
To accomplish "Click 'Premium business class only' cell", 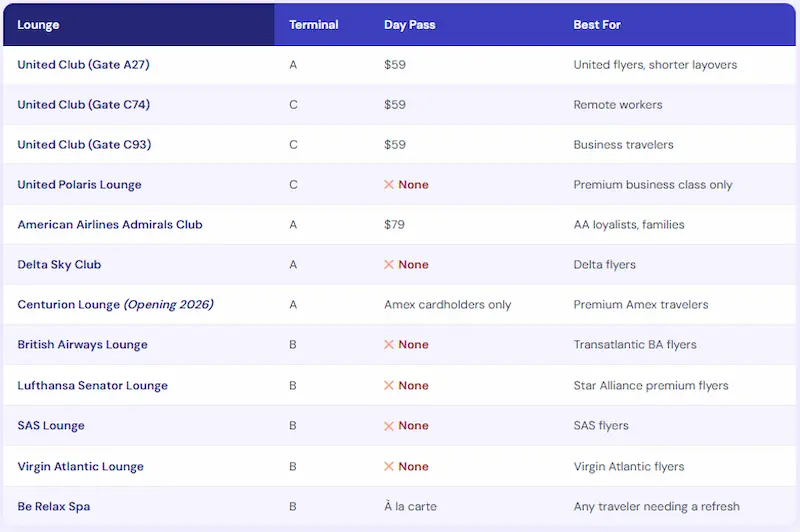I will 653,185.
